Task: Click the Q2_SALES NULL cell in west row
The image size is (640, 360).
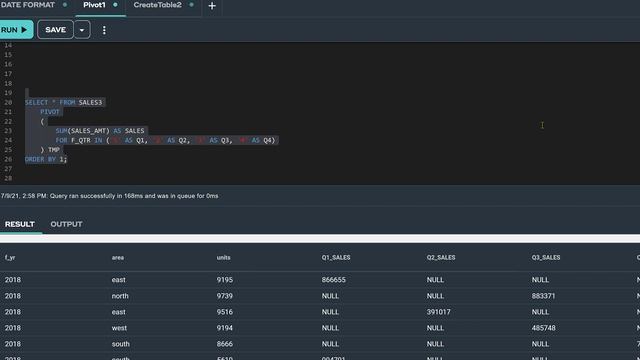Action: [x=435, y=328]
